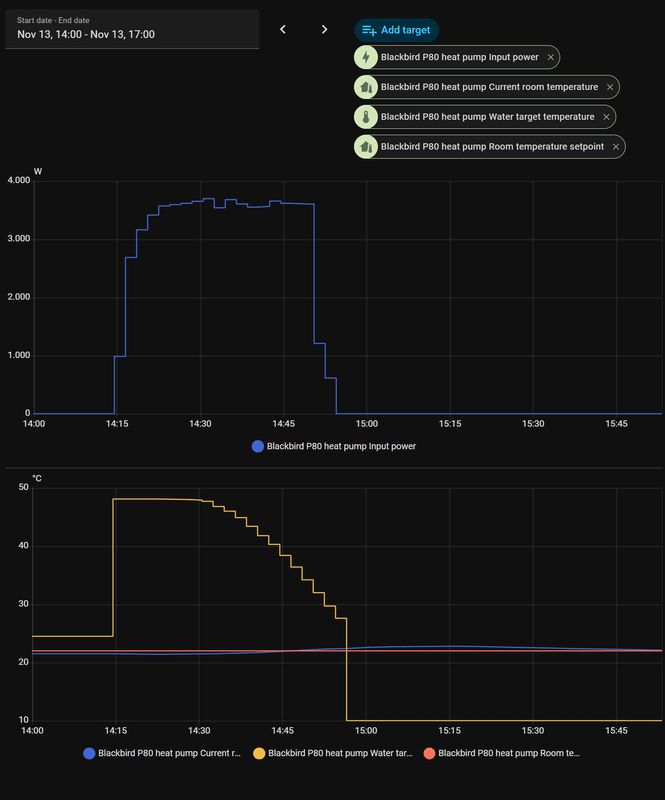Click the thermometer icon on Water target temperature chip
665x800 pixels.
click(366, 117)
